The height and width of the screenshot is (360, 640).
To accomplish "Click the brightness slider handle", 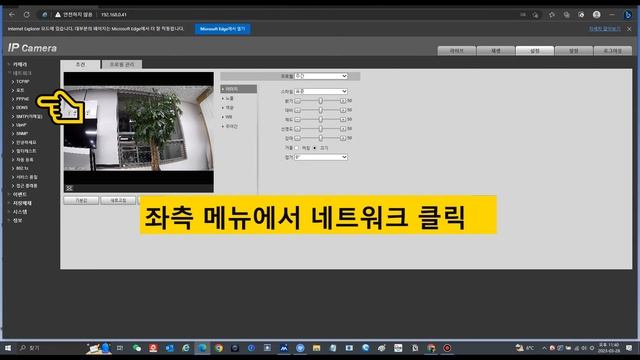I will point(321,101).
